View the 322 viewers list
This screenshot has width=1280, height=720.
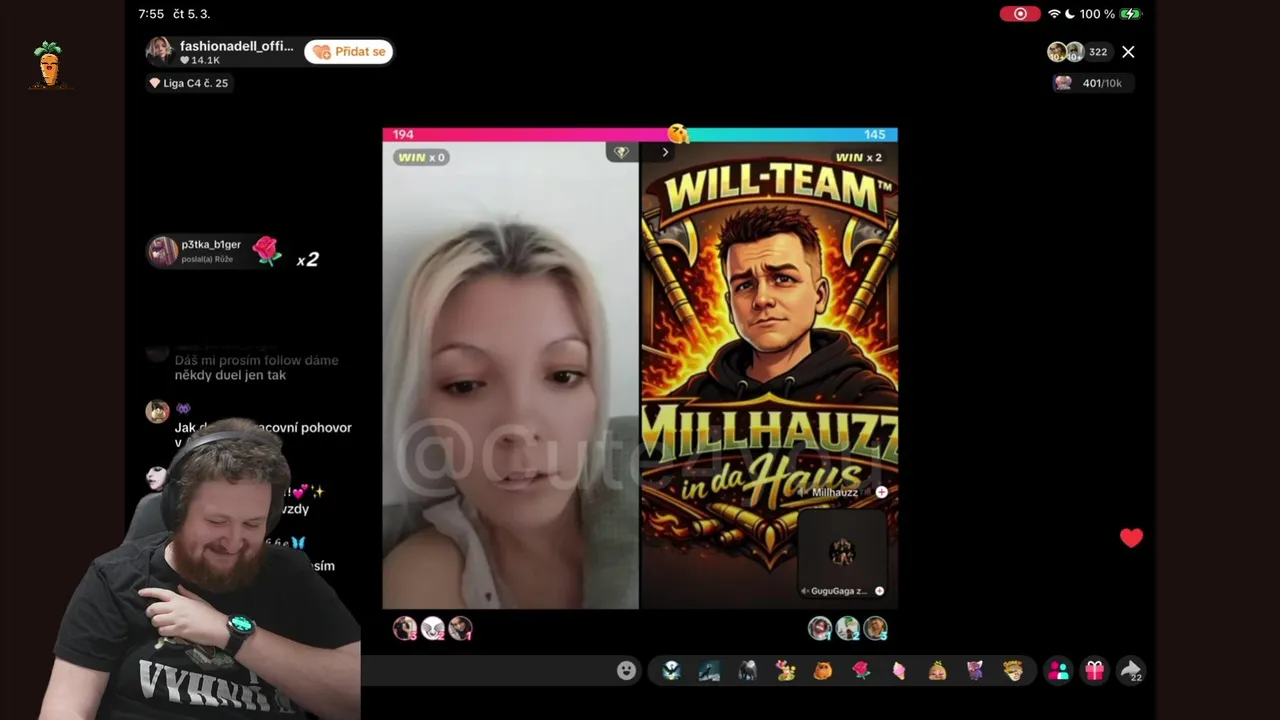(x=1098, y=52)
